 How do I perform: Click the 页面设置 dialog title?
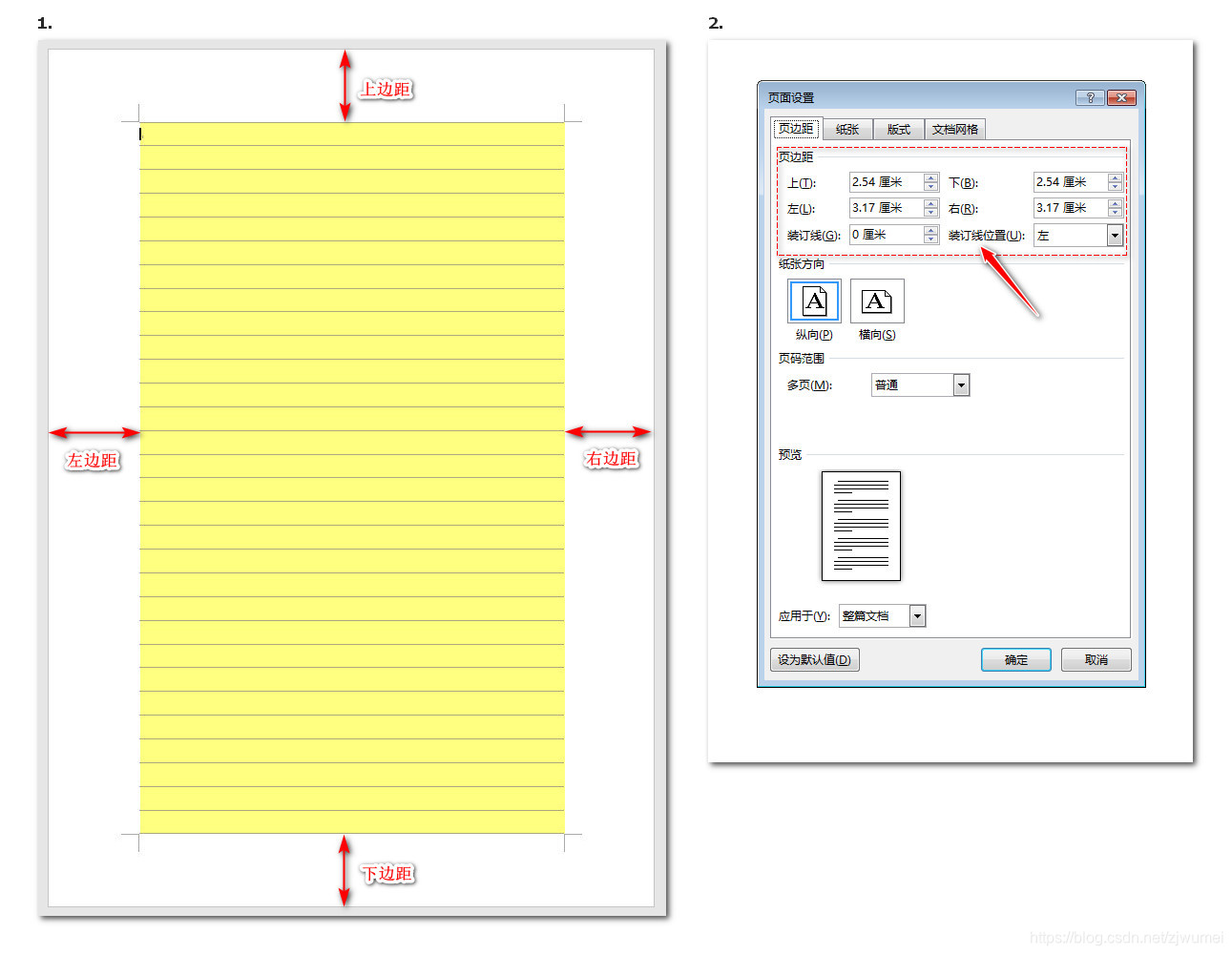click(x=791, y=98)
